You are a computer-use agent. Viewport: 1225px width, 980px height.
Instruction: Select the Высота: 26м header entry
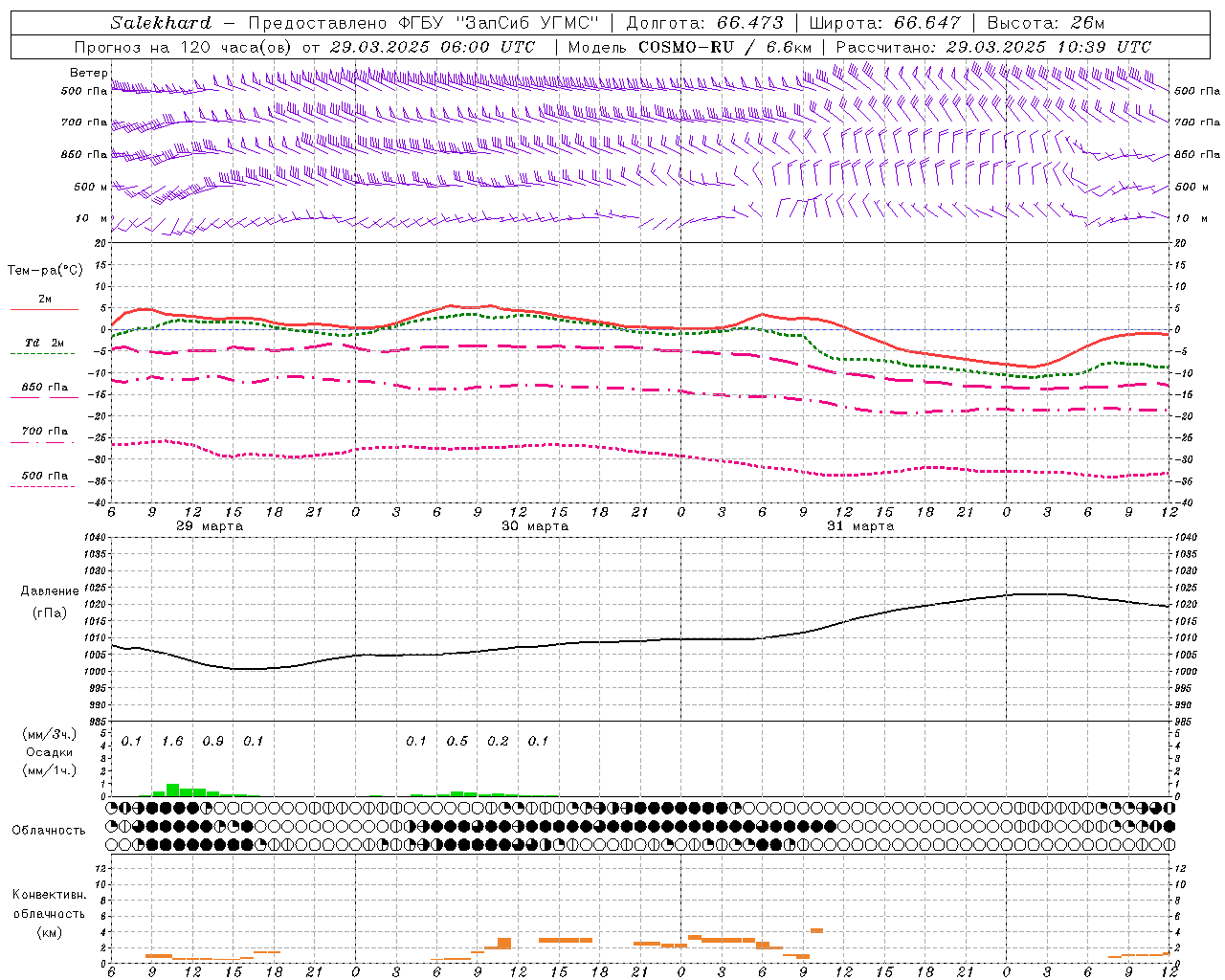point(1045,23)
